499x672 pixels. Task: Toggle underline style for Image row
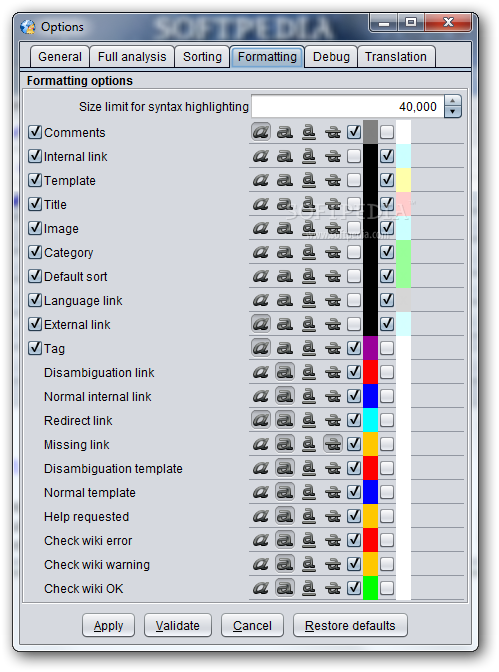[309, 228]
